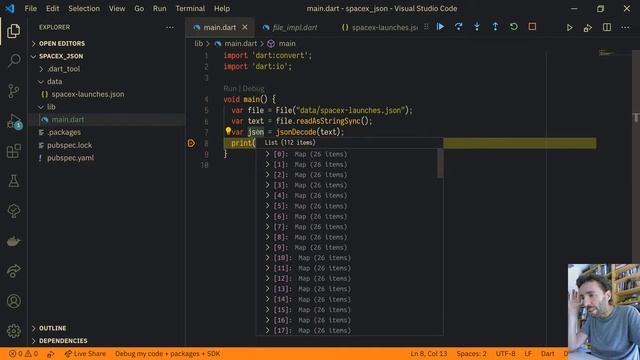Screen dimensions: 640x360
Task: Switch to the file_impl.dart tab
Action: click(295, 27)
